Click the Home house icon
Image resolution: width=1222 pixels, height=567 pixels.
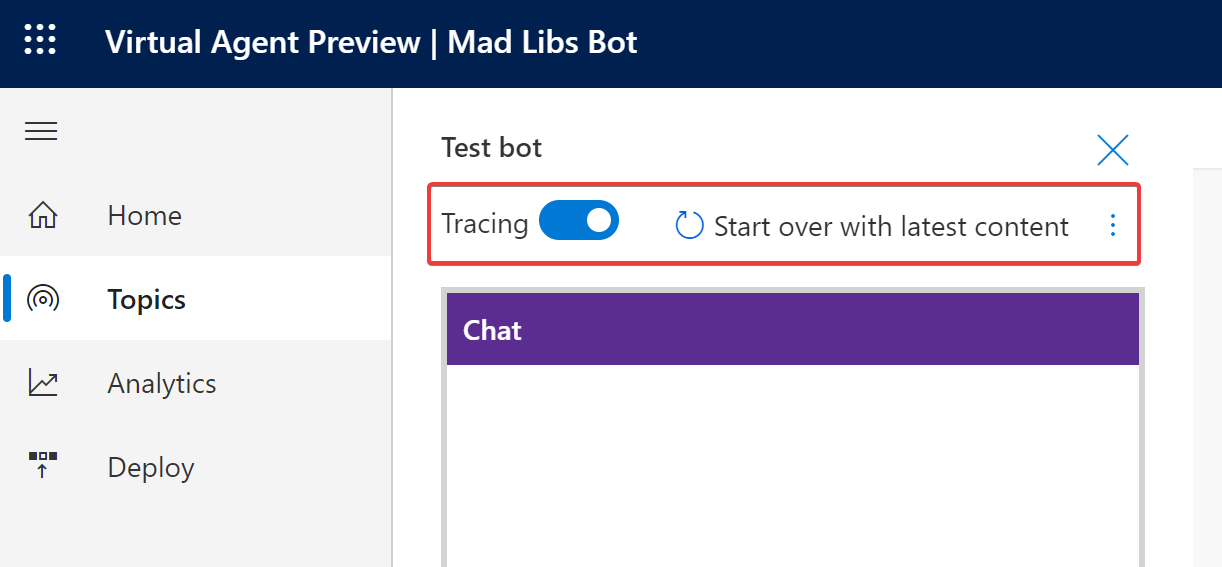click(42, 216)
